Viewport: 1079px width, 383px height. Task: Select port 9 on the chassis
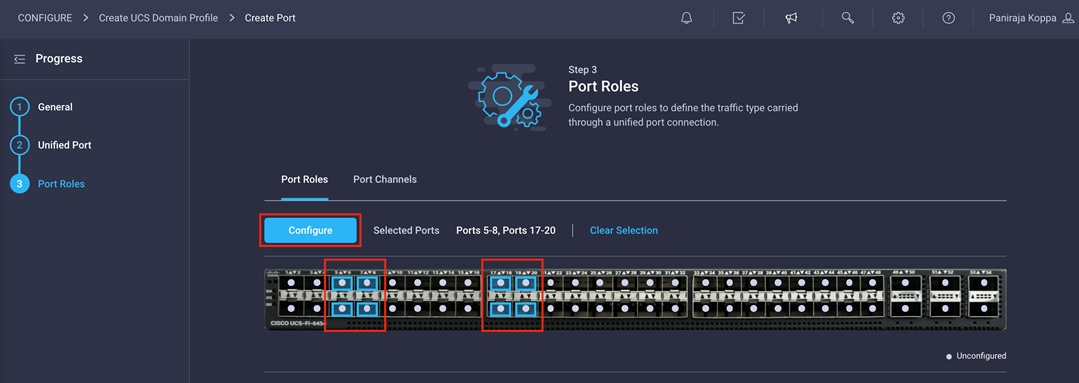(x=393, y=283)
